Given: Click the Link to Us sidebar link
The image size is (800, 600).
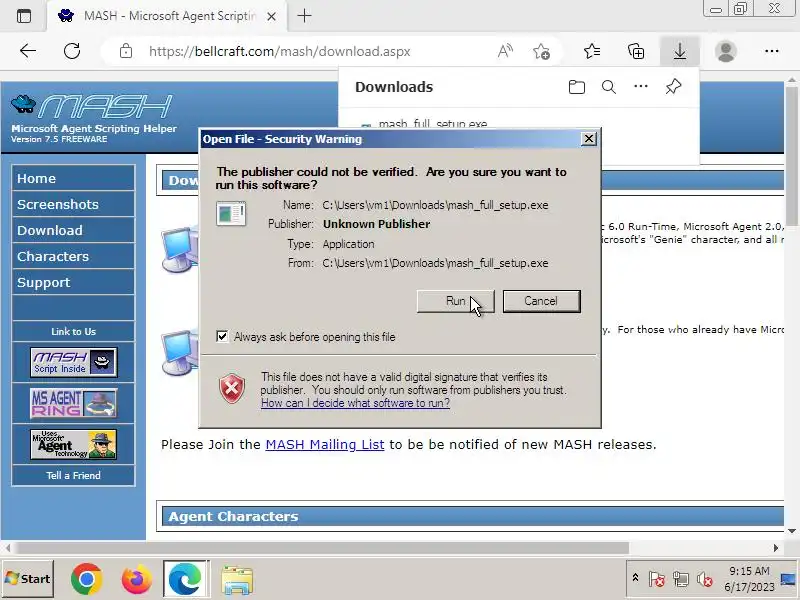Looking at the screenshot, I should pos(73,332).
